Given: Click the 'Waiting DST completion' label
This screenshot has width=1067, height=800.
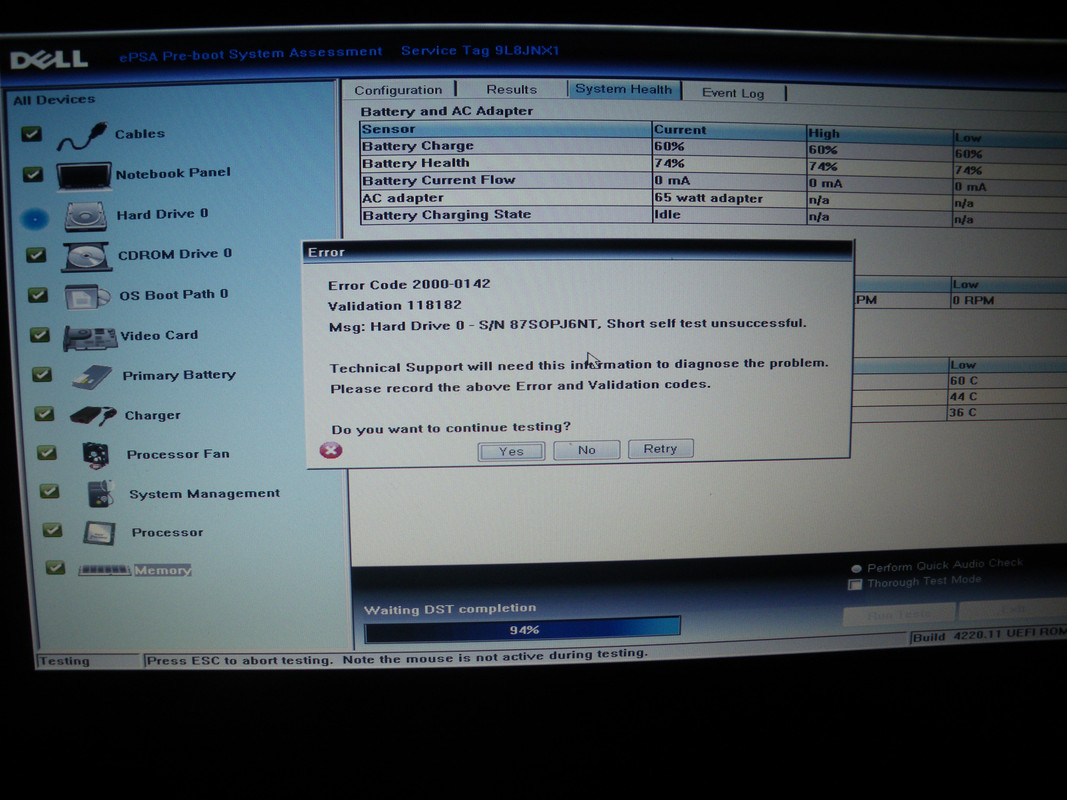Looking at the screenshot, I should (x=450, y=609).
